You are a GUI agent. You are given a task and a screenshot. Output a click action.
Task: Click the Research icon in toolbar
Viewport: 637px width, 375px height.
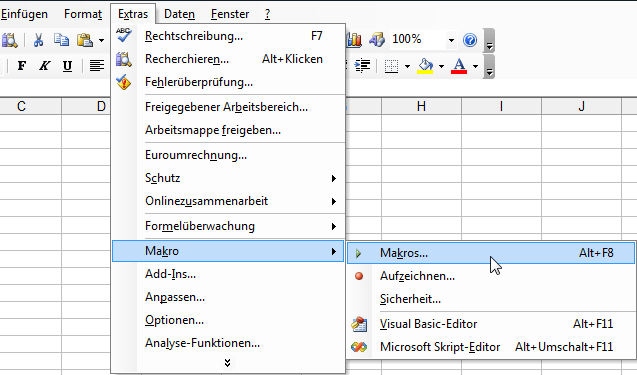click(9, 40)
